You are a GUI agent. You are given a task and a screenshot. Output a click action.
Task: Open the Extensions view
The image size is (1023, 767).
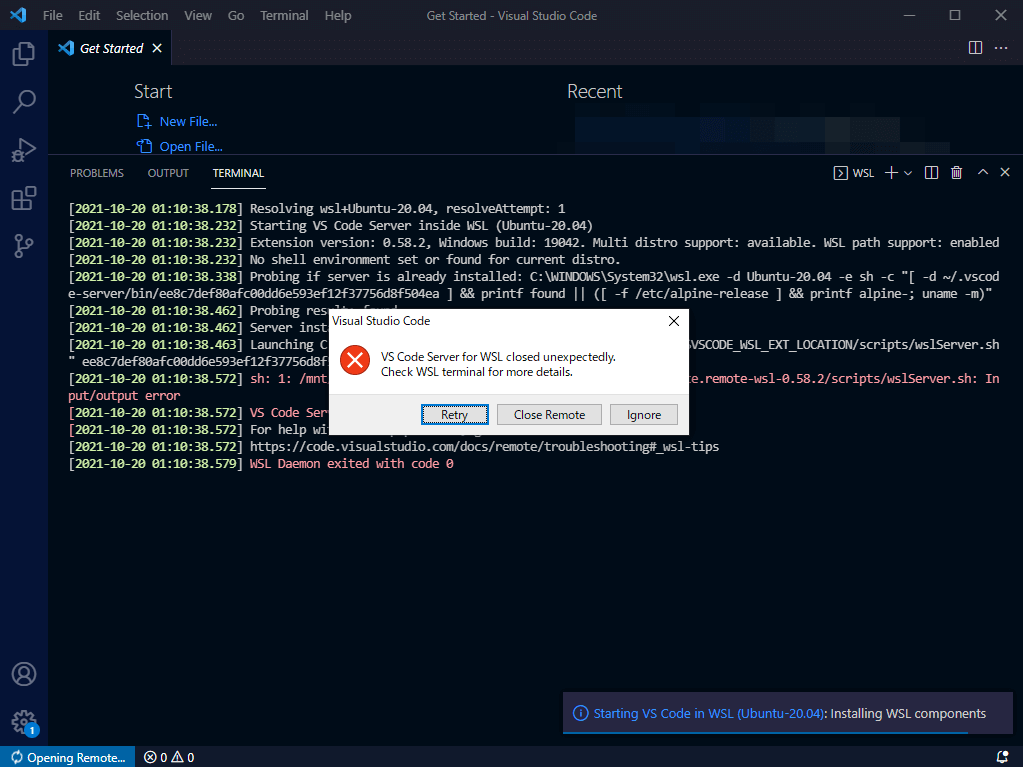coord(23,198)
